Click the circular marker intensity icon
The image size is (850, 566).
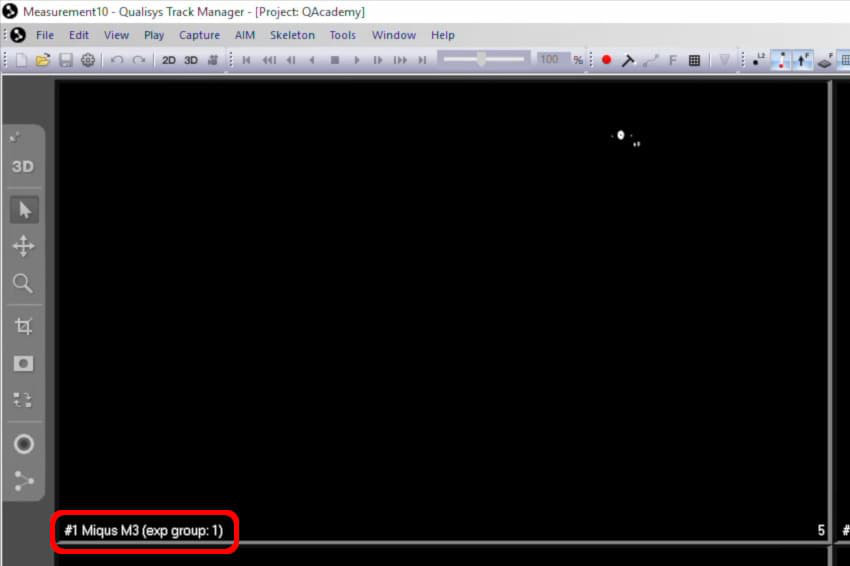tap(23, 444)
